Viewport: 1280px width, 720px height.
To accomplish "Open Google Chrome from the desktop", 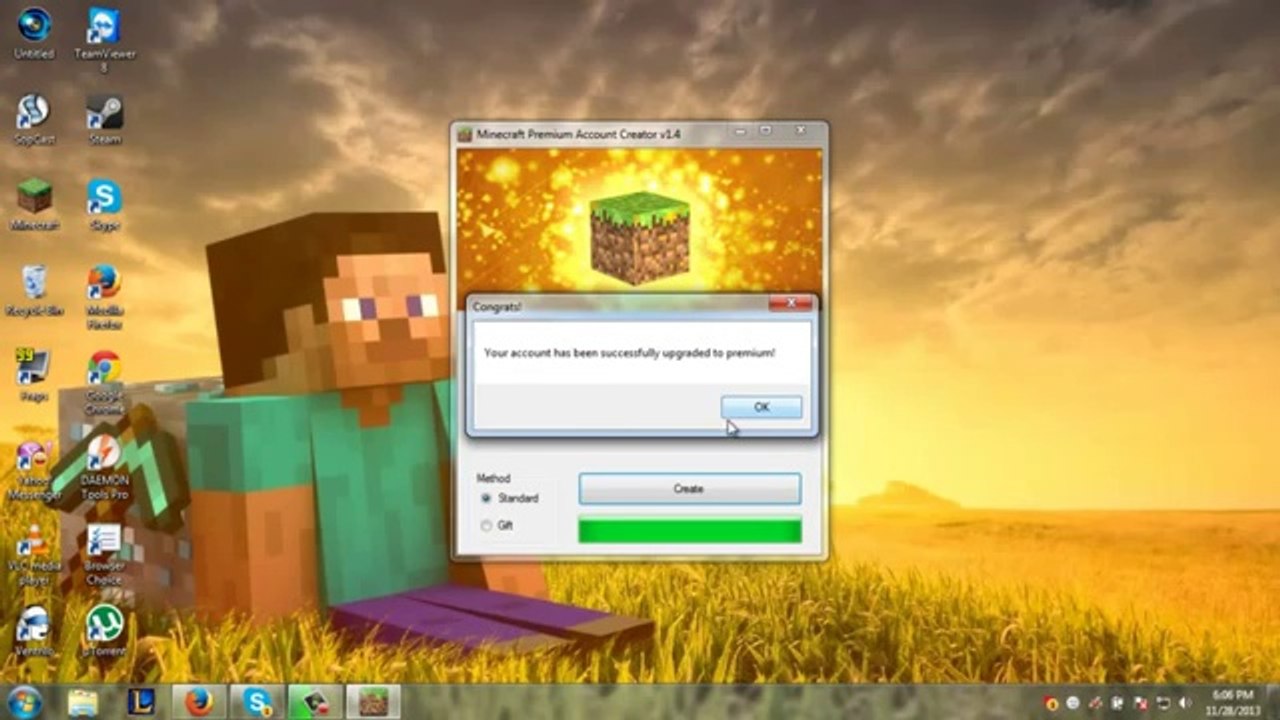I will [x=104, y=383].
